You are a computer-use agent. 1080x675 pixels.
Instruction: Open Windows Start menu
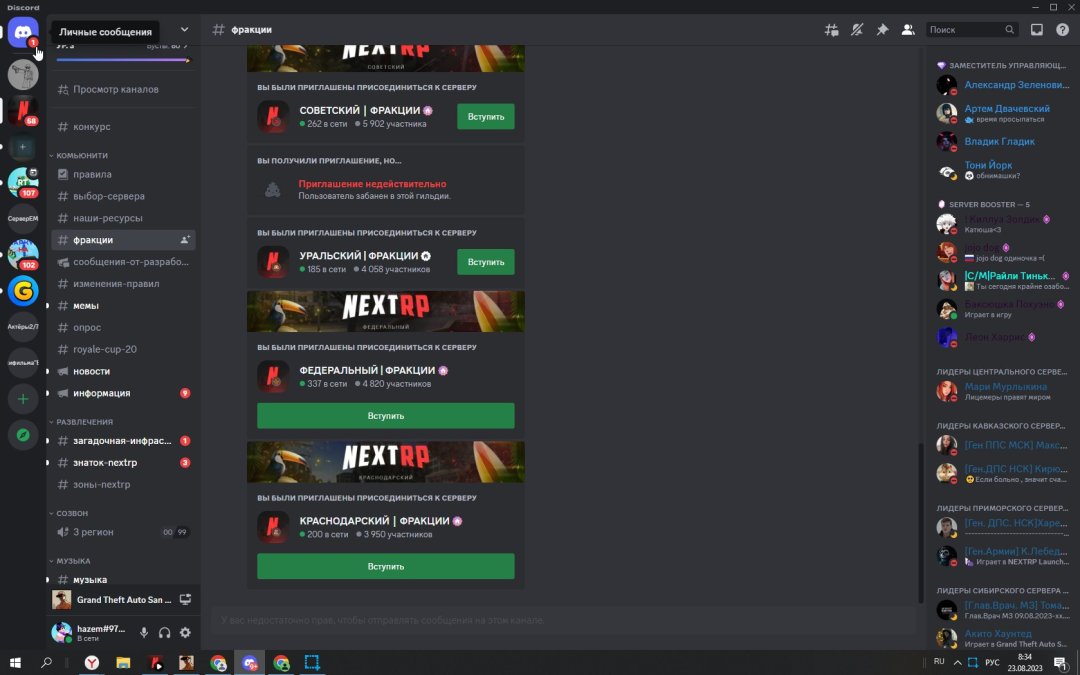tap(14, 663)
